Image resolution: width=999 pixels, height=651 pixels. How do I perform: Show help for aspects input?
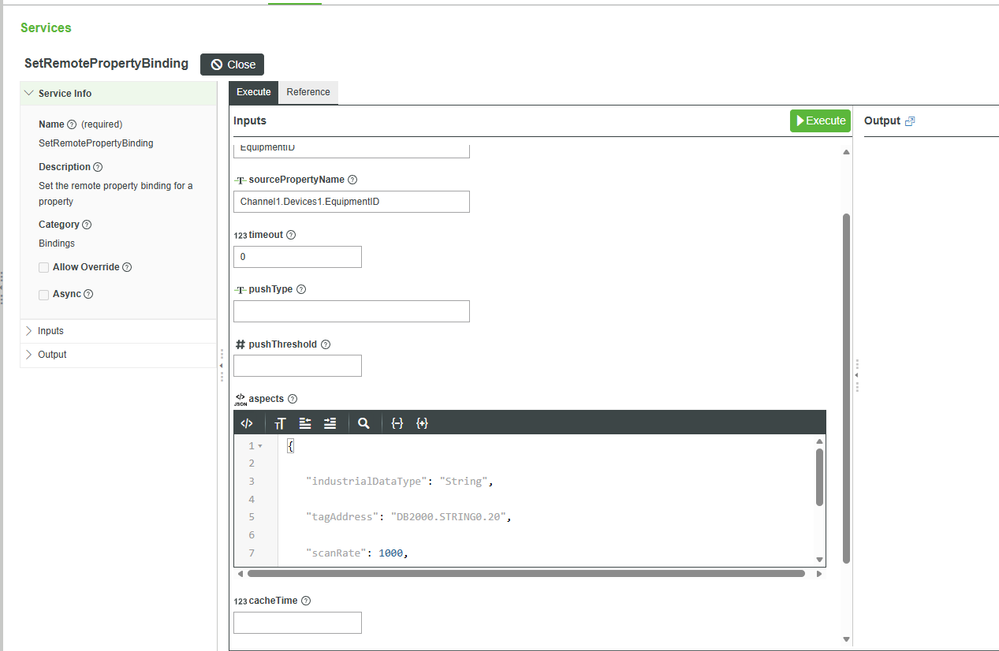tap(292, 399)
